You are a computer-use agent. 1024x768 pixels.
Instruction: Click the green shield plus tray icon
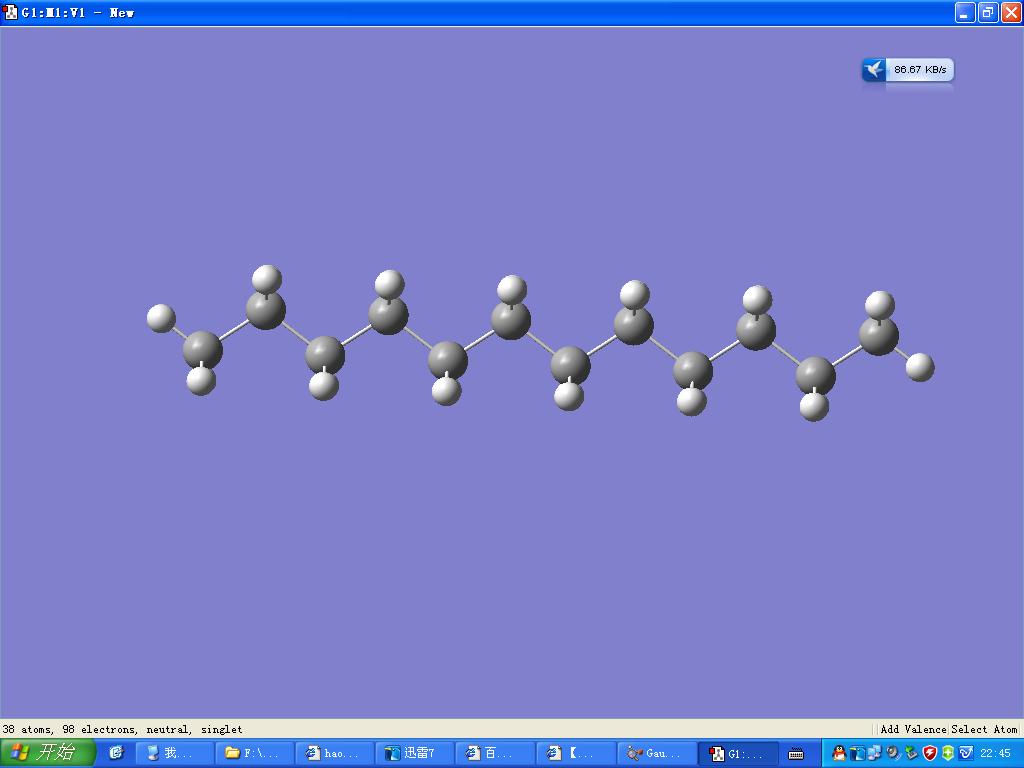948,753
